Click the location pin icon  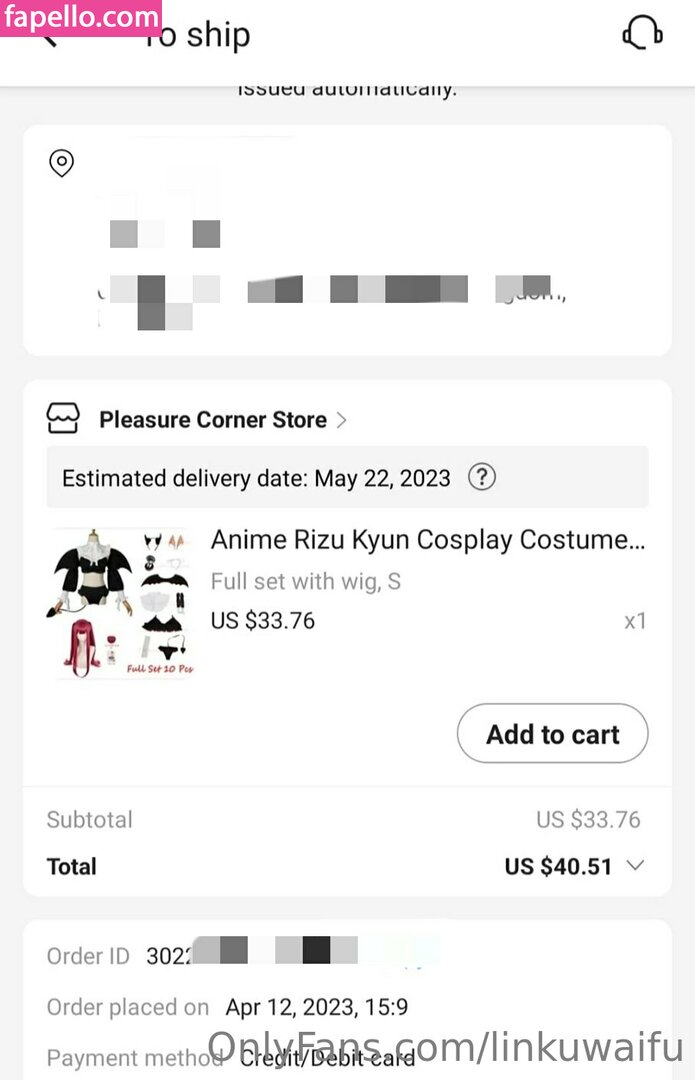[x=62, y=163]
